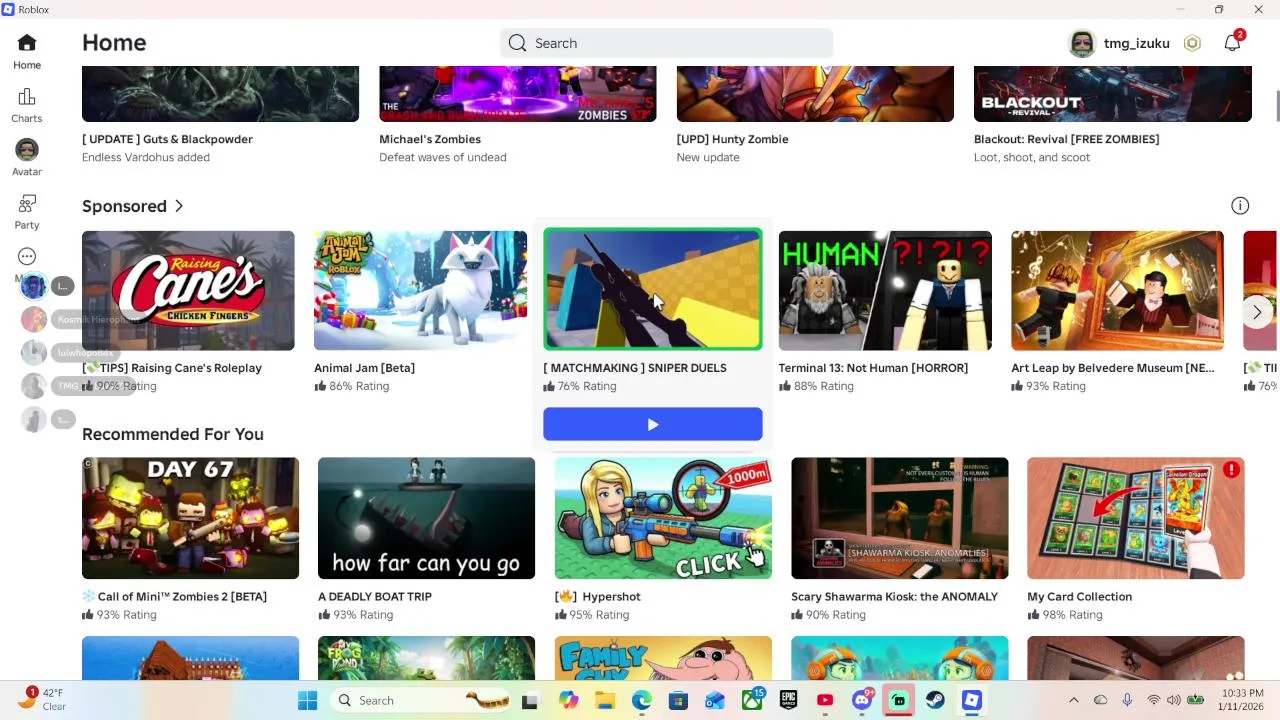Open Terminal 13: Not Human title

click(873, 368)
